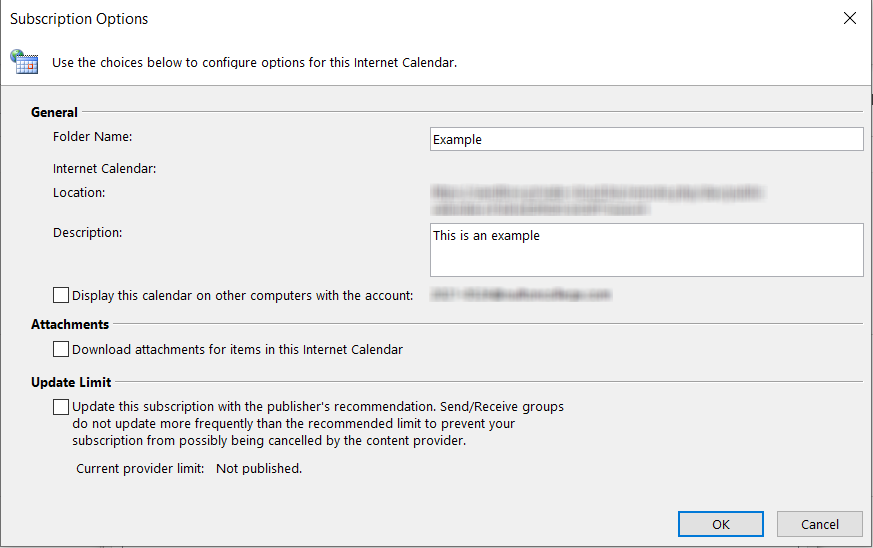Dismiss the dialog with Cancel
873x548 pixels.
tap(820, 524)
